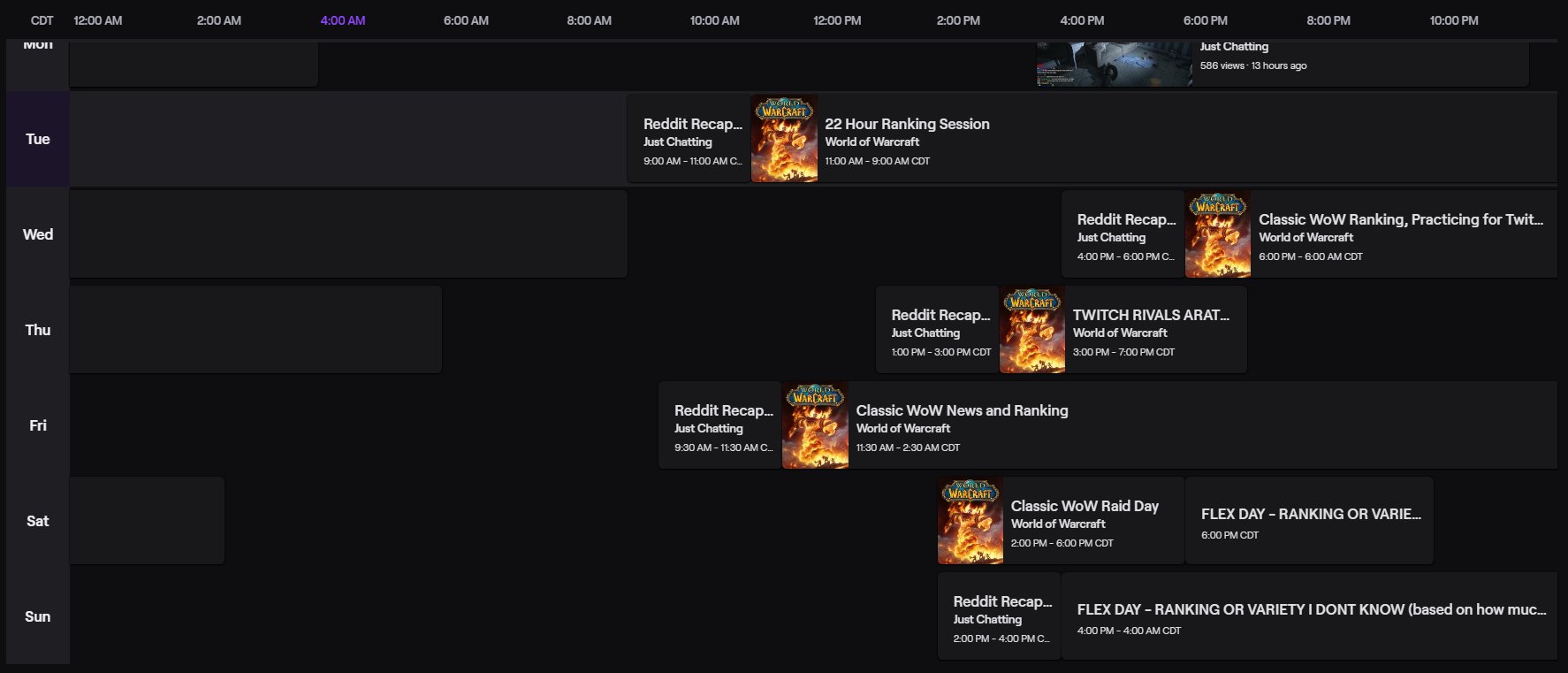Click the 6:00 PM time header
Image resolution: width=1568 pixels, height=673 pixels.
coord(1206,20)
